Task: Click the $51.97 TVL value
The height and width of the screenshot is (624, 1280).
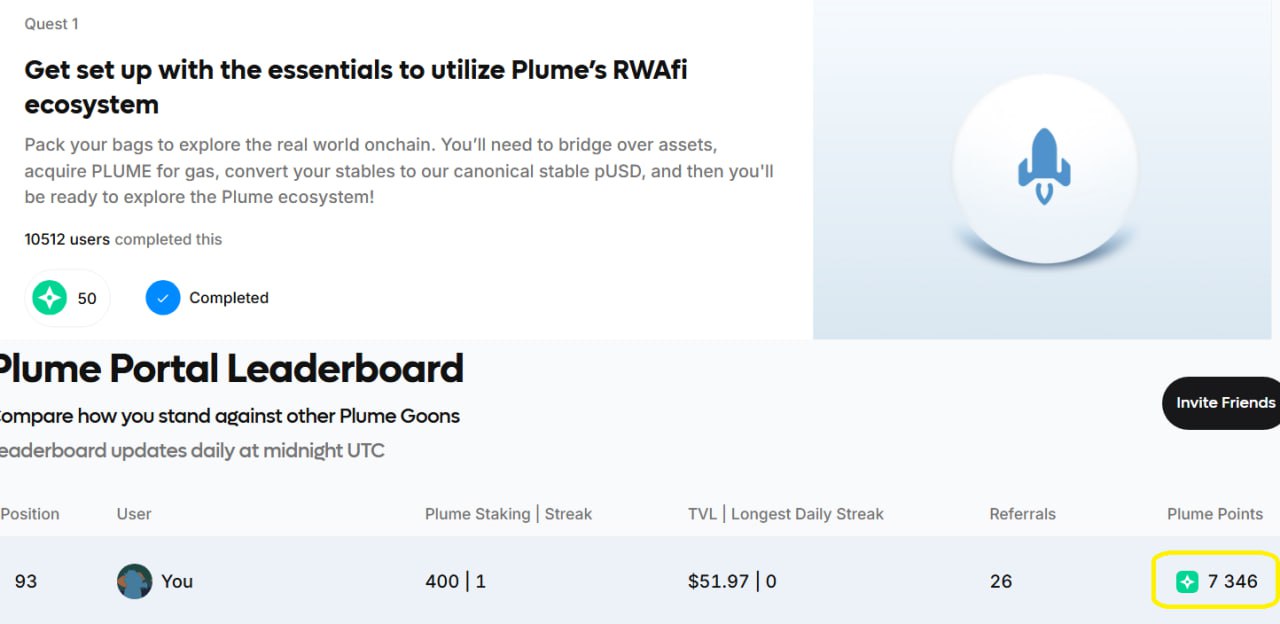Action: point(718,581)
